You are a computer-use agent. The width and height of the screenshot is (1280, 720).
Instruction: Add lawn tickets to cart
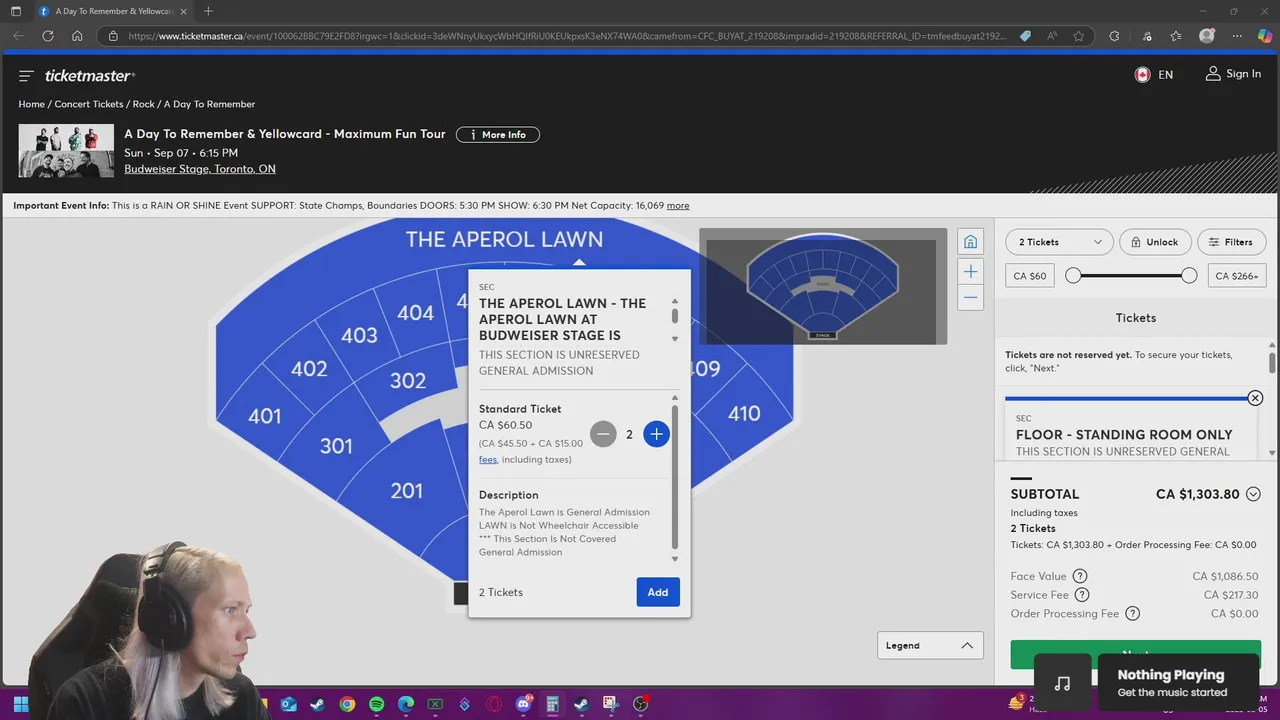click(658, 592)
